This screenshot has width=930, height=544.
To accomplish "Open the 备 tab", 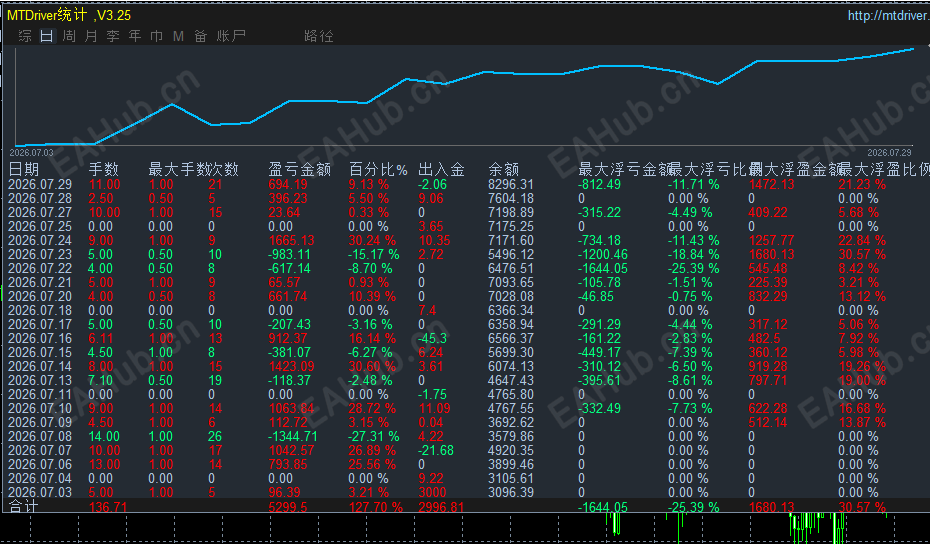I will [200, 36].
